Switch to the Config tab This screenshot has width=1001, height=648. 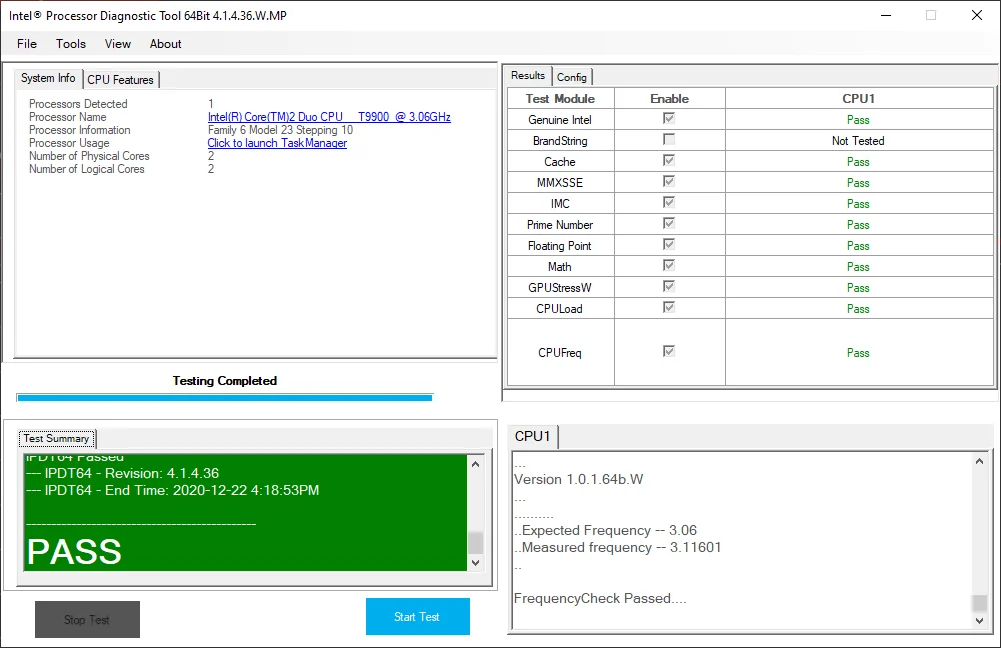(571, 77)
